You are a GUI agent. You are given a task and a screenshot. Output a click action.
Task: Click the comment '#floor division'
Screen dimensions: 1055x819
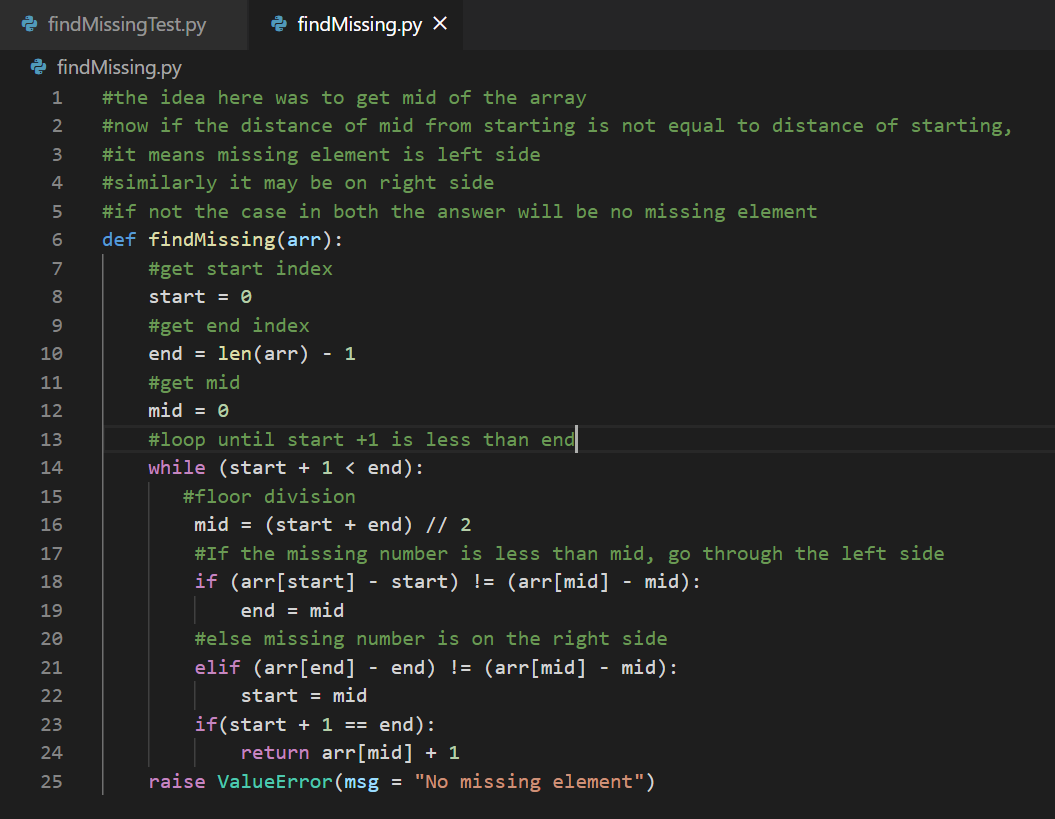click(x=269, y=497)
